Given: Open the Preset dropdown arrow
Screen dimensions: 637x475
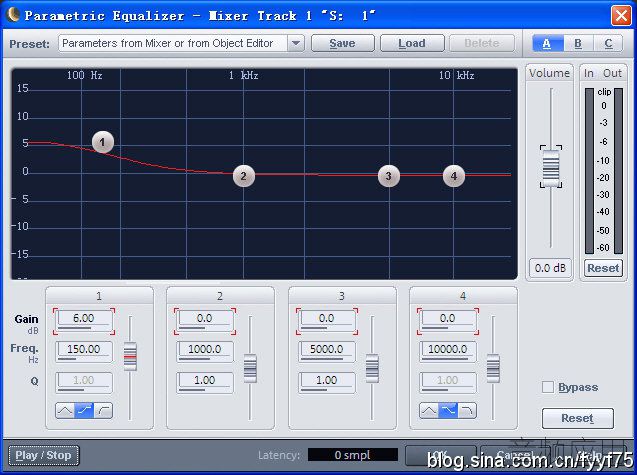Looking at the screenshot, I should pos(296,43).
